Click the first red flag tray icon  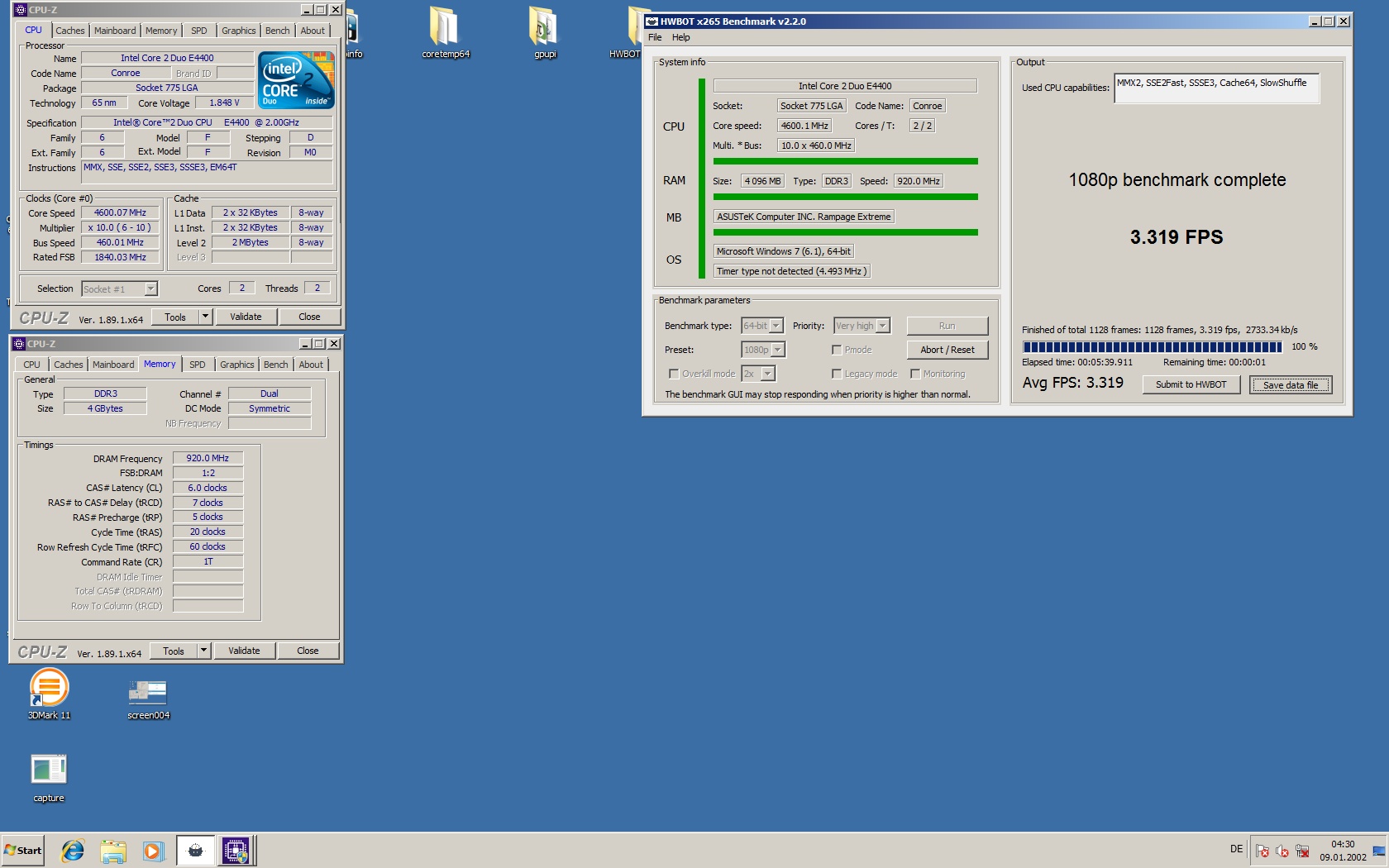click(1263, 851)
